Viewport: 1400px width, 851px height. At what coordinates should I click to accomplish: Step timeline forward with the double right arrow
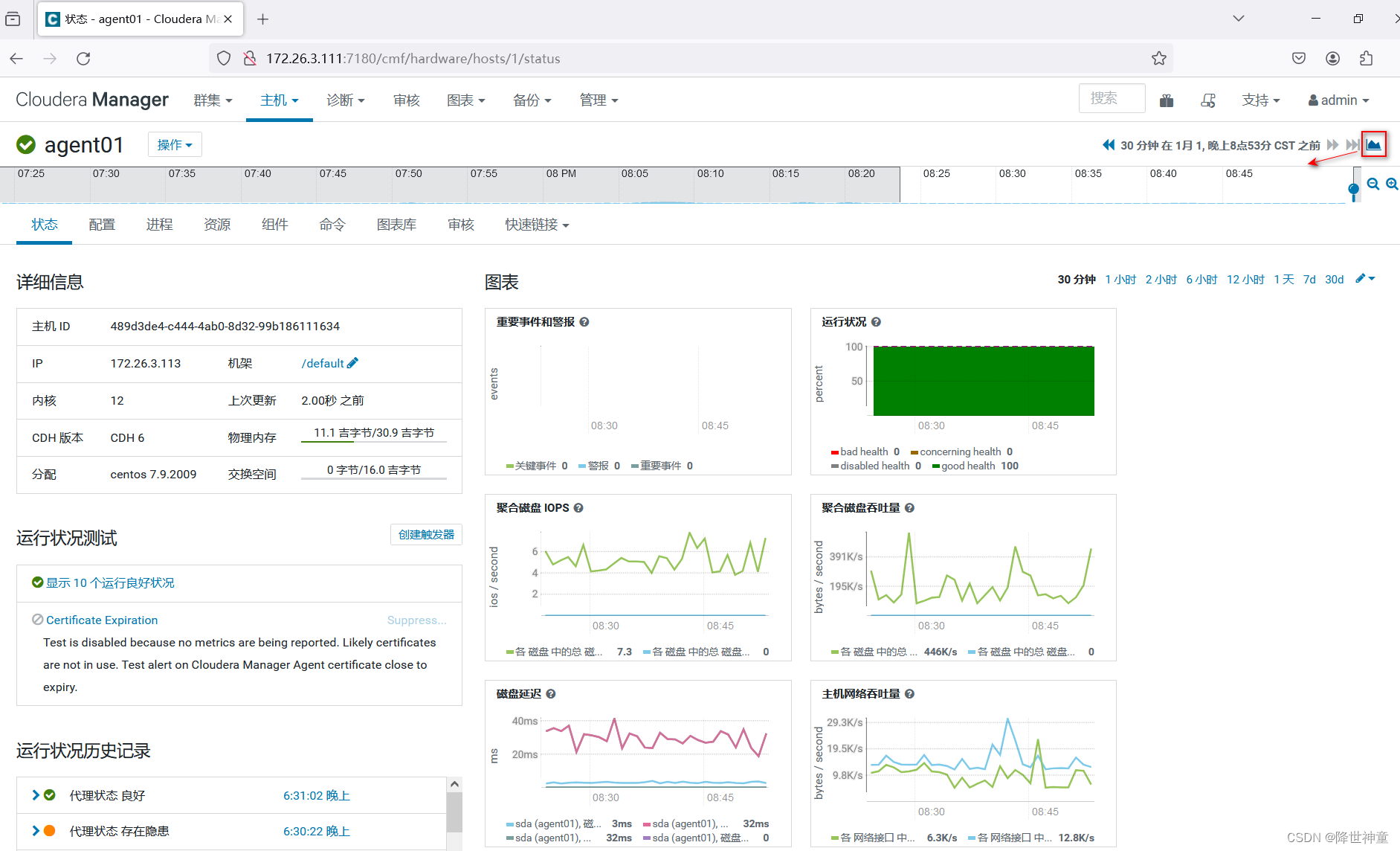[1332, 144]
